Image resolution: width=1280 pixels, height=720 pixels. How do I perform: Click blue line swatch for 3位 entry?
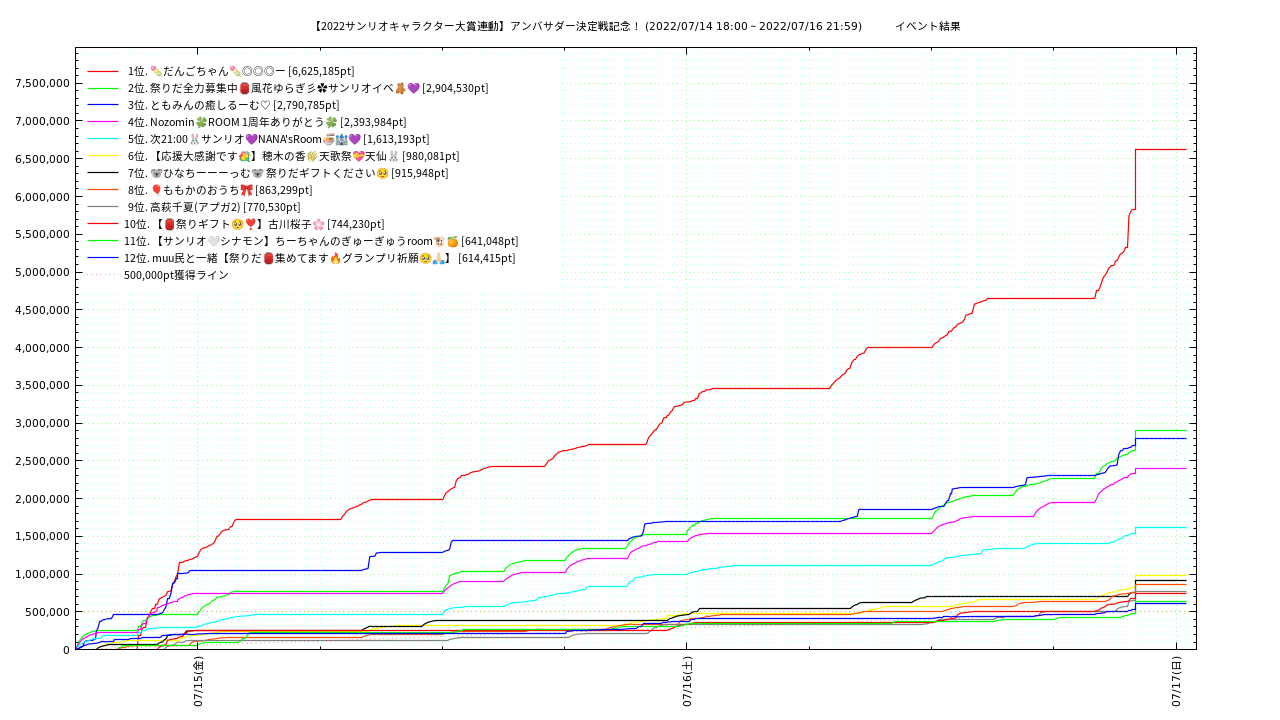coord(103,105)
